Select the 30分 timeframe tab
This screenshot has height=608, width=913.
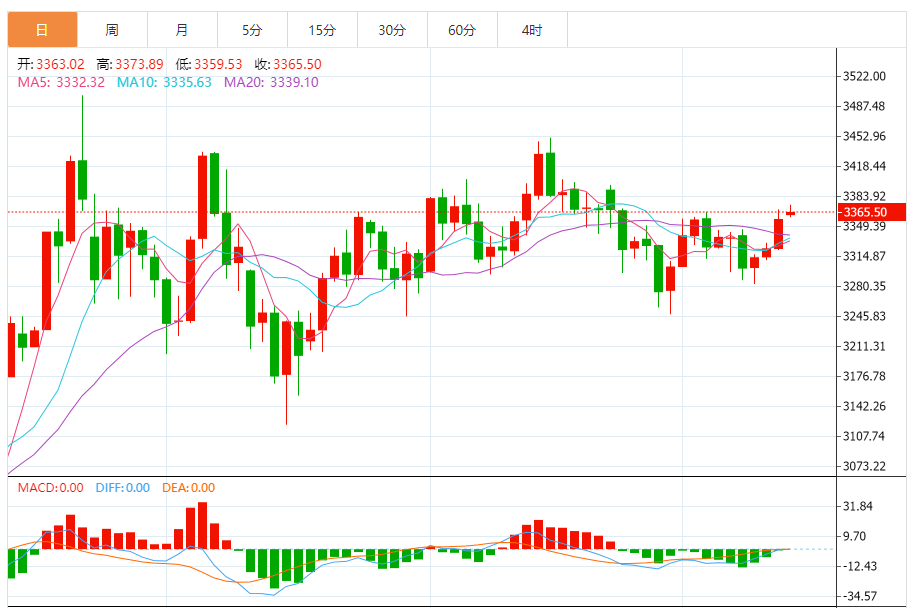coord(392,30)
